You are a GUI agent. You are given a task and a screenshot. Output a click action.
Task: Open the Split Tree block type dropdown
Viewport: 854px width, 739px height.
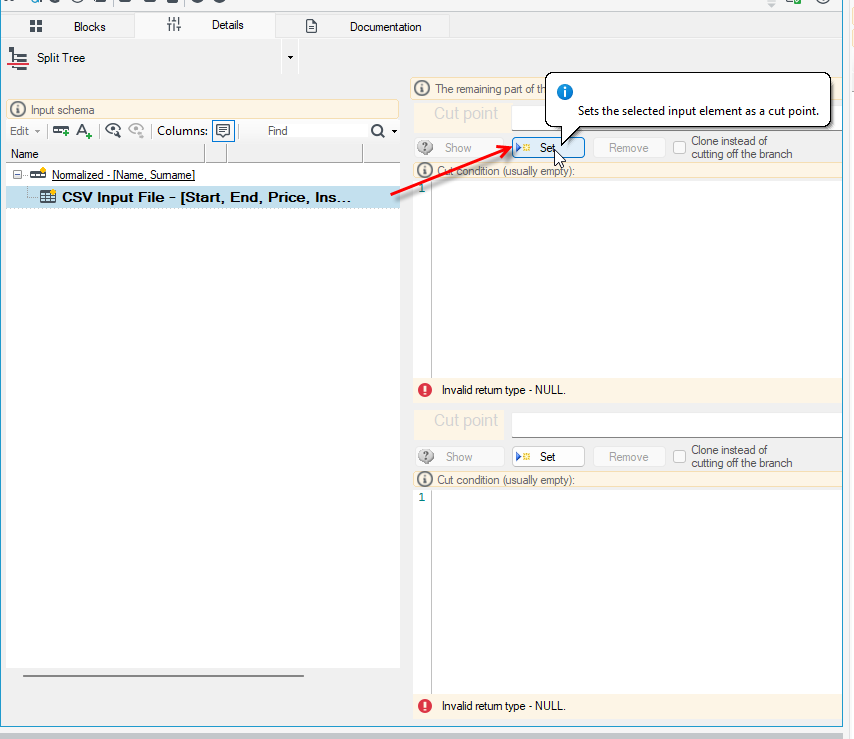(x=290, y=57)
